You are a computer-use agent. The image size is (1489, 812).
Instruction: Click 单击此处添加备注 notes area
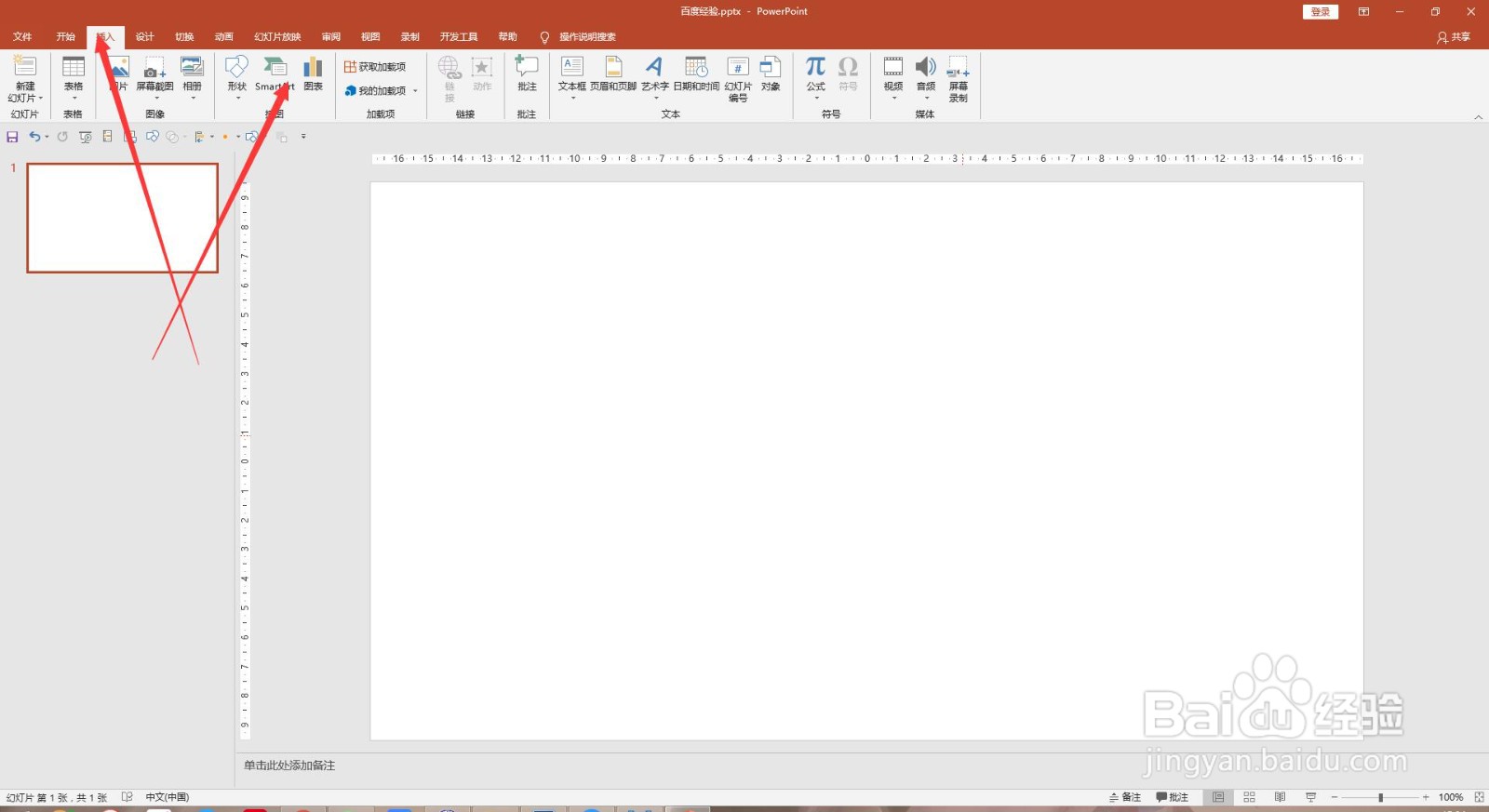289,765
